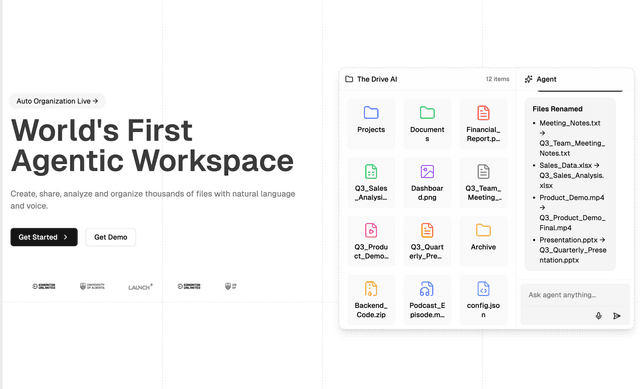Open the Q3_Product_Demo video icon
Screen dimensions: 640x389
371,230
